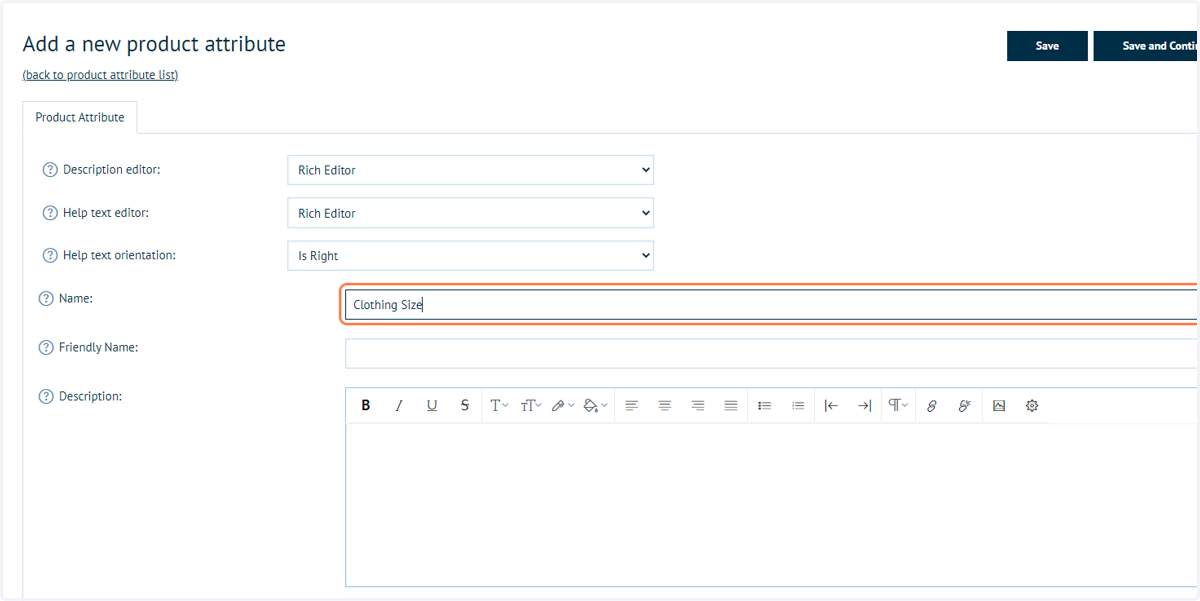Remove hyperlink with unlink icon
The width and height of the screenshot is (1200, 601).
pyautogui.click(x=965, y=406)
